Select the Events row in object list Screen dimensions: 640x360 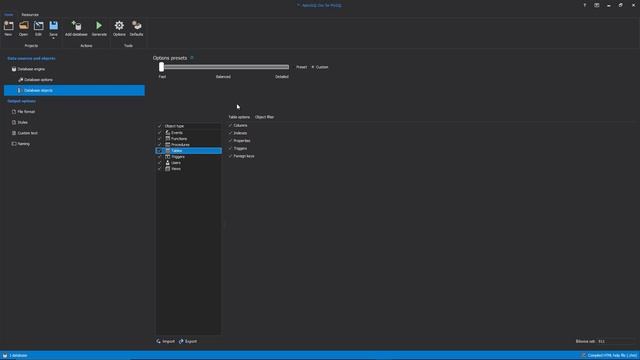coord(189,133)
